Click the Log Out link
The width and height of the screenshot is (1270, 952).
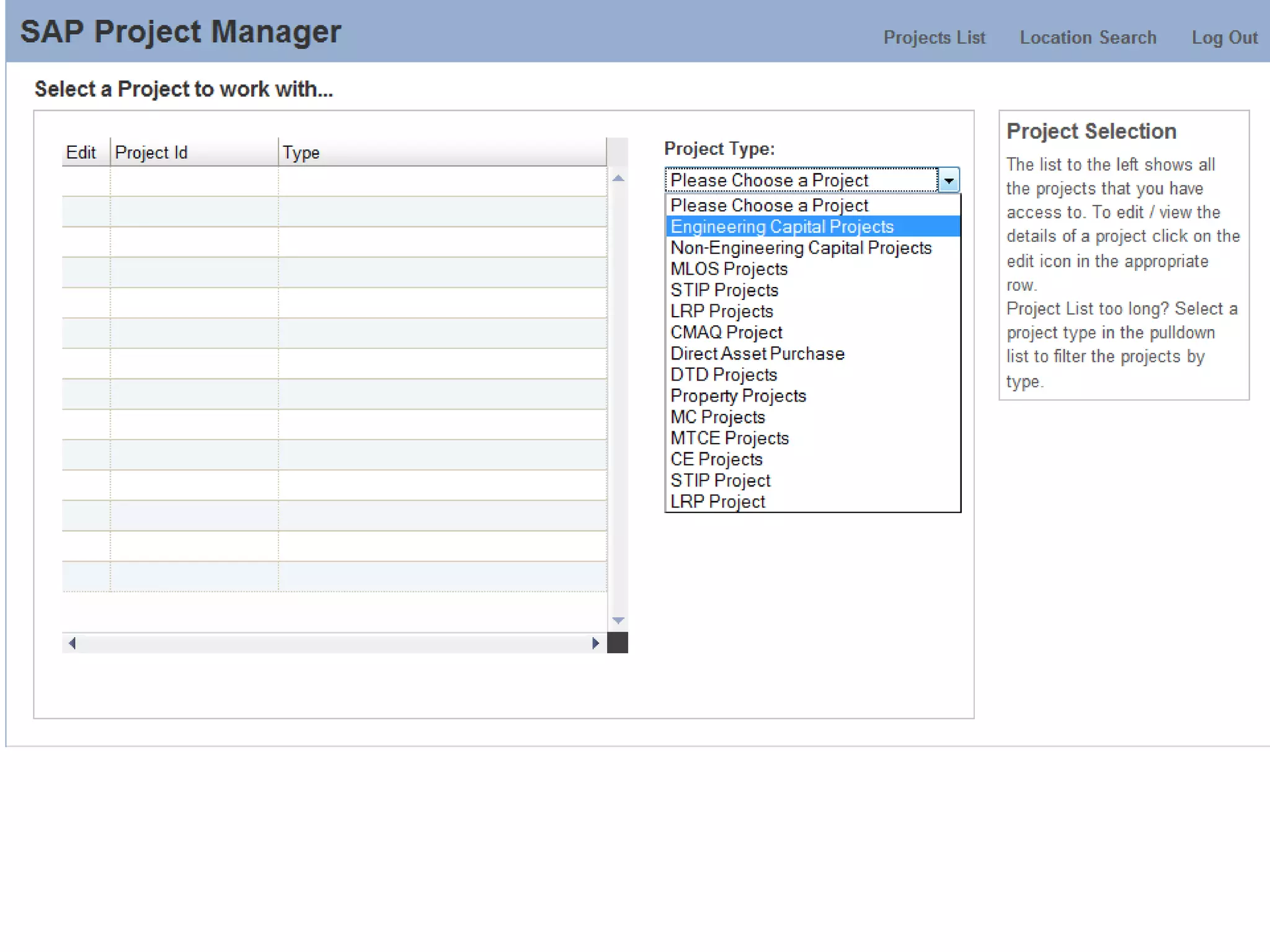pos(1224,38)
